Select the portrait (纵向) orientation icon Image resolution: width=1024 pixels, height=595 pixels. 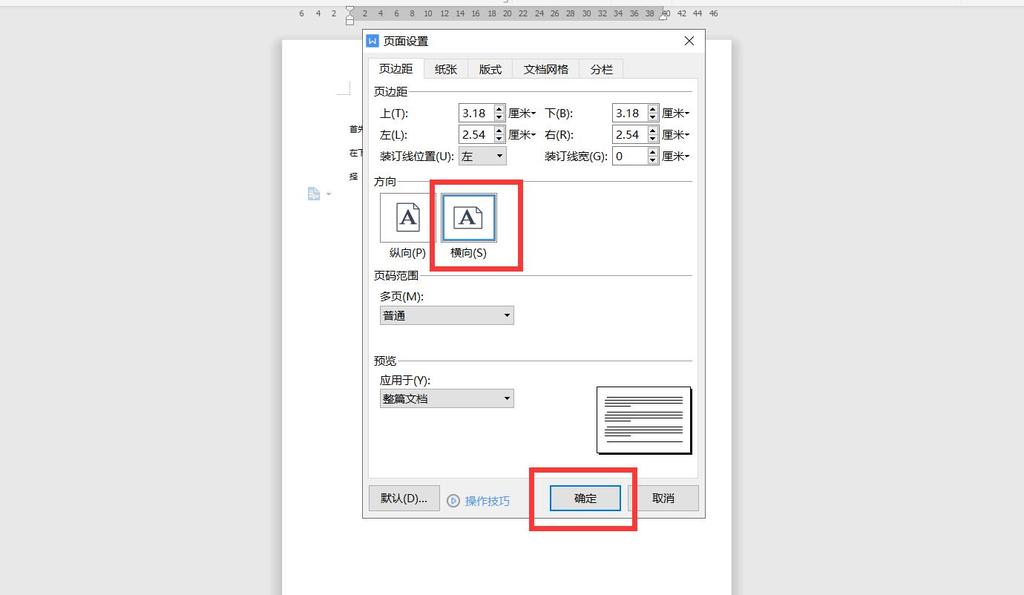(x=407, y=217)
